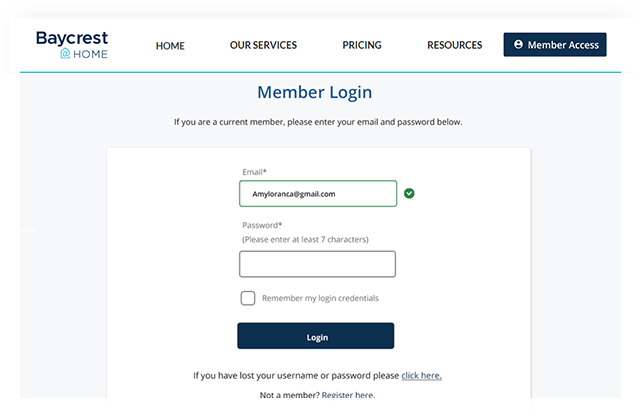
Task: Click the Password field label
Action: click(262, 225)
